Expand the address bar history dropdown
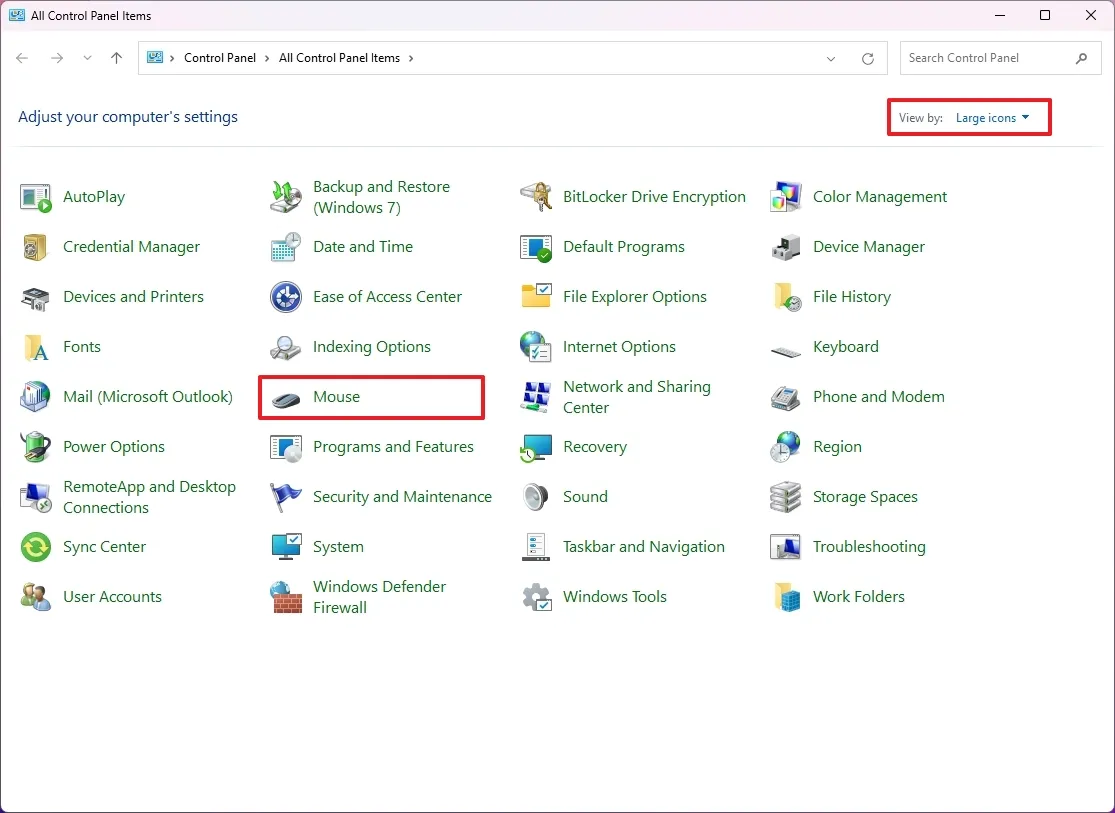1115x813 pixels. click(830, 58)
